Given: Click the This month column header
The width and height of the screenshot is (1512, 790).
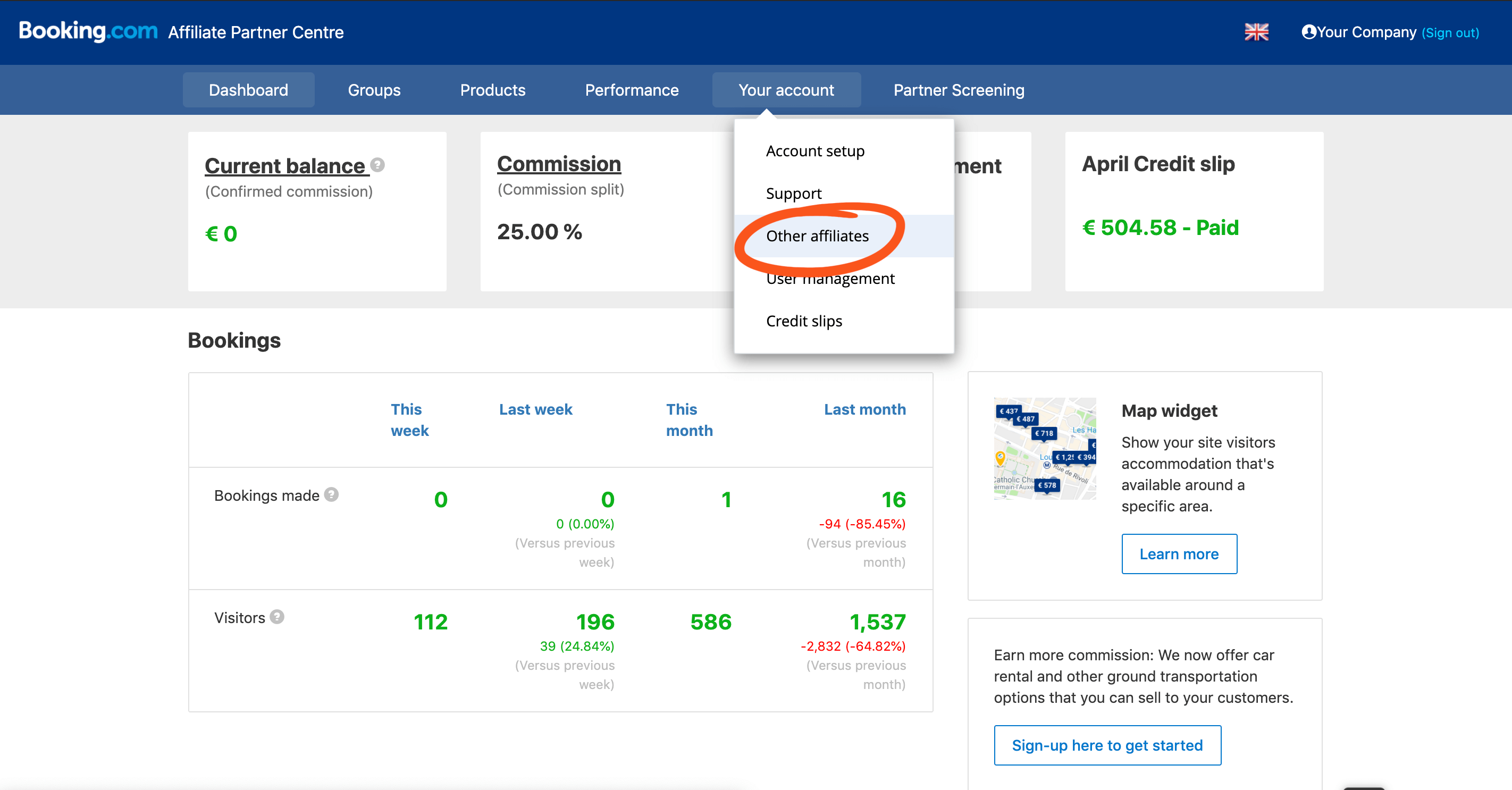Looking at the screenshot, I should (689, 419).
